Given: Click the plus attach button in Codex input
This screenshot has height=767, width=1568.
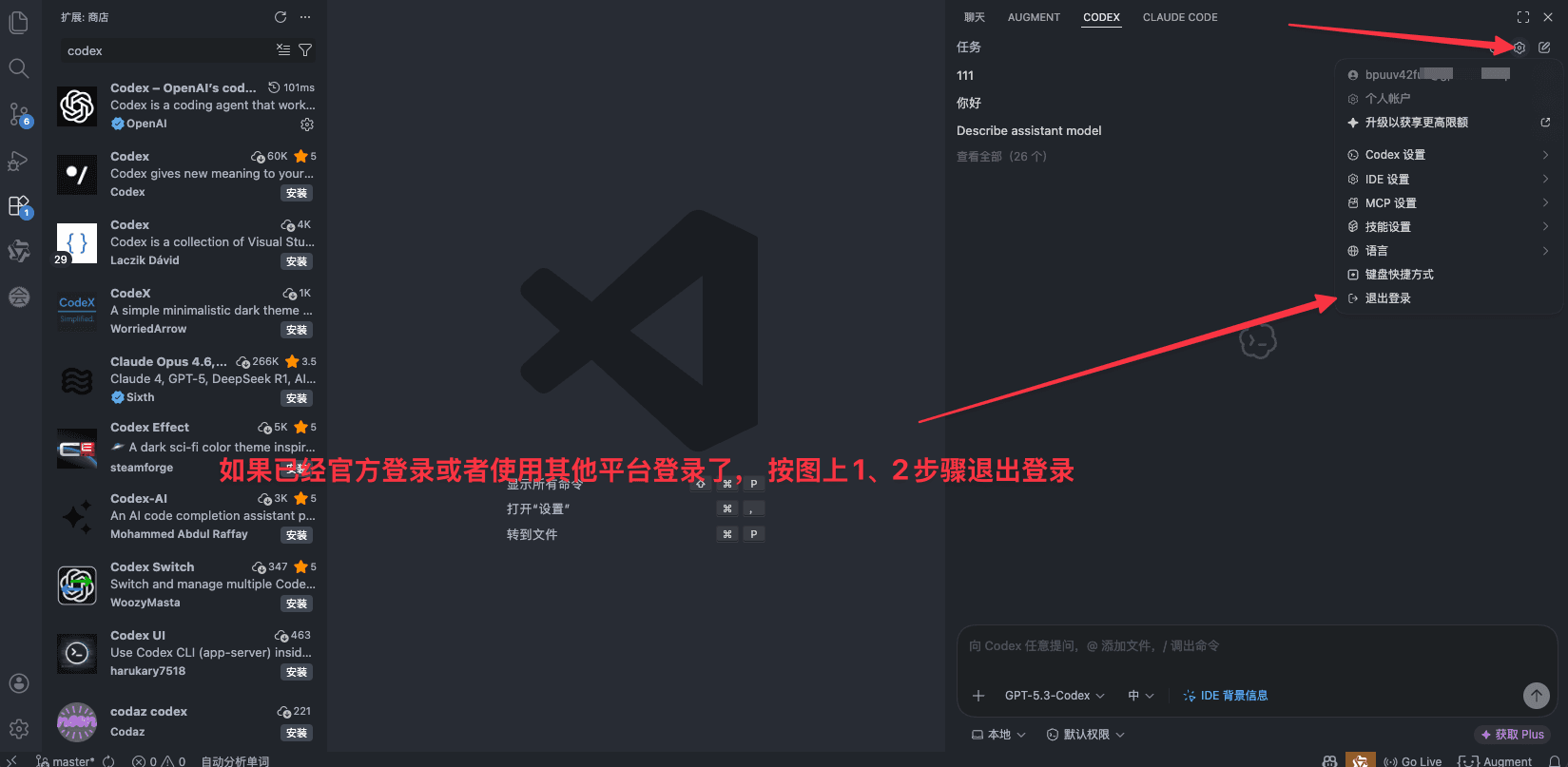Looking at the screenshot, I should [x=978, y=696].
